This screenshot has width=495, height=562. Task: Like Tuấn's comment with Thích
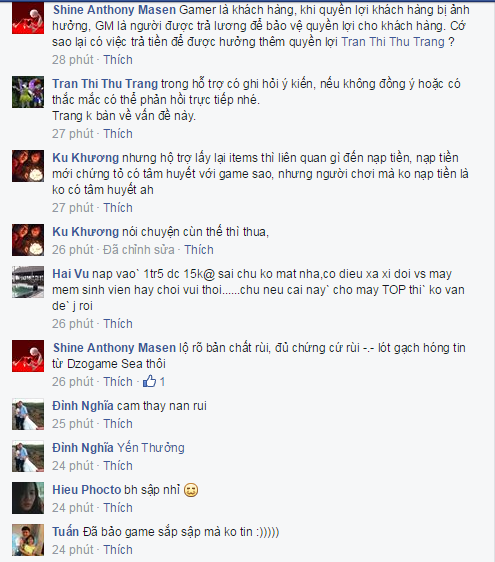(x=118, y=549)
